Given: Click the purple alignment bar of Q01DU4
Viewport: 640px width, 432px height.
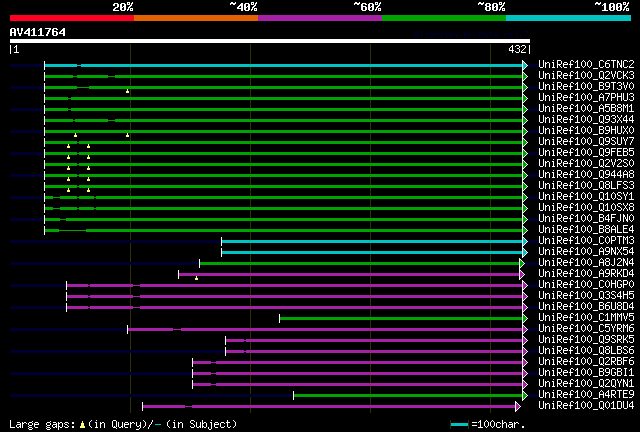Looking at the screenshot, I should pos(329,407).
